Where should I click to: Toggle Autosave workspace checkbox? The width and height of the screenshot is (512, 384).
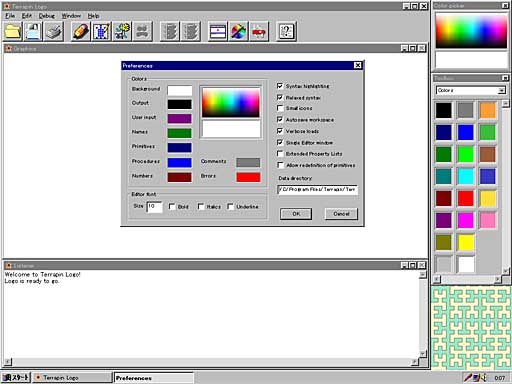pyautogui.click(x=280, y=119)
